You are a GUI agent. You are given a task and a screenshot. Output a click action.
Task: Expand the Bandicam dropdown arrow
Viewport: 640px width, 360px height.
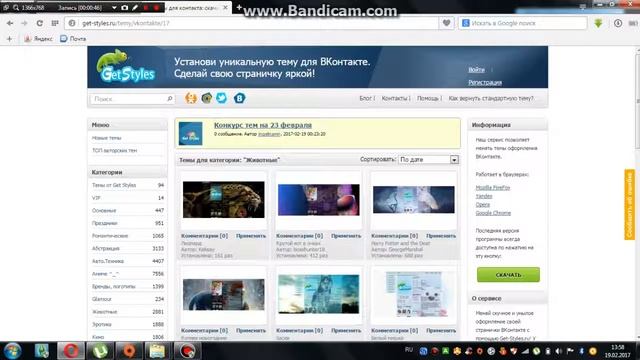[x=114, y=7]
